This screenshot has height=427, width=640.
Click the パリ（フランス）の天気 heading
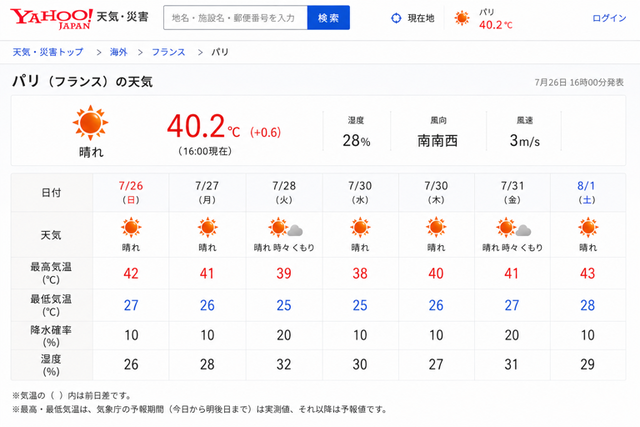pyautogui.click(x=82, y=82)
